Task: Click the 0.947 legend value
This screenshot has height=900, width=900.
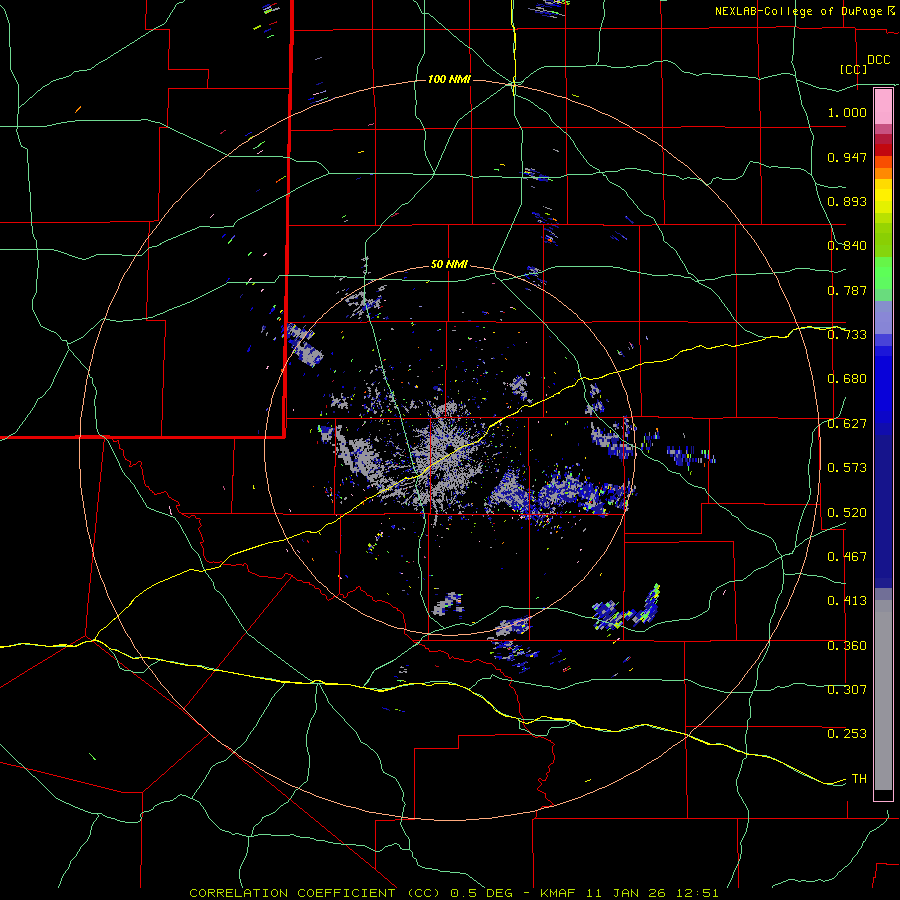Action: point(847,157)
